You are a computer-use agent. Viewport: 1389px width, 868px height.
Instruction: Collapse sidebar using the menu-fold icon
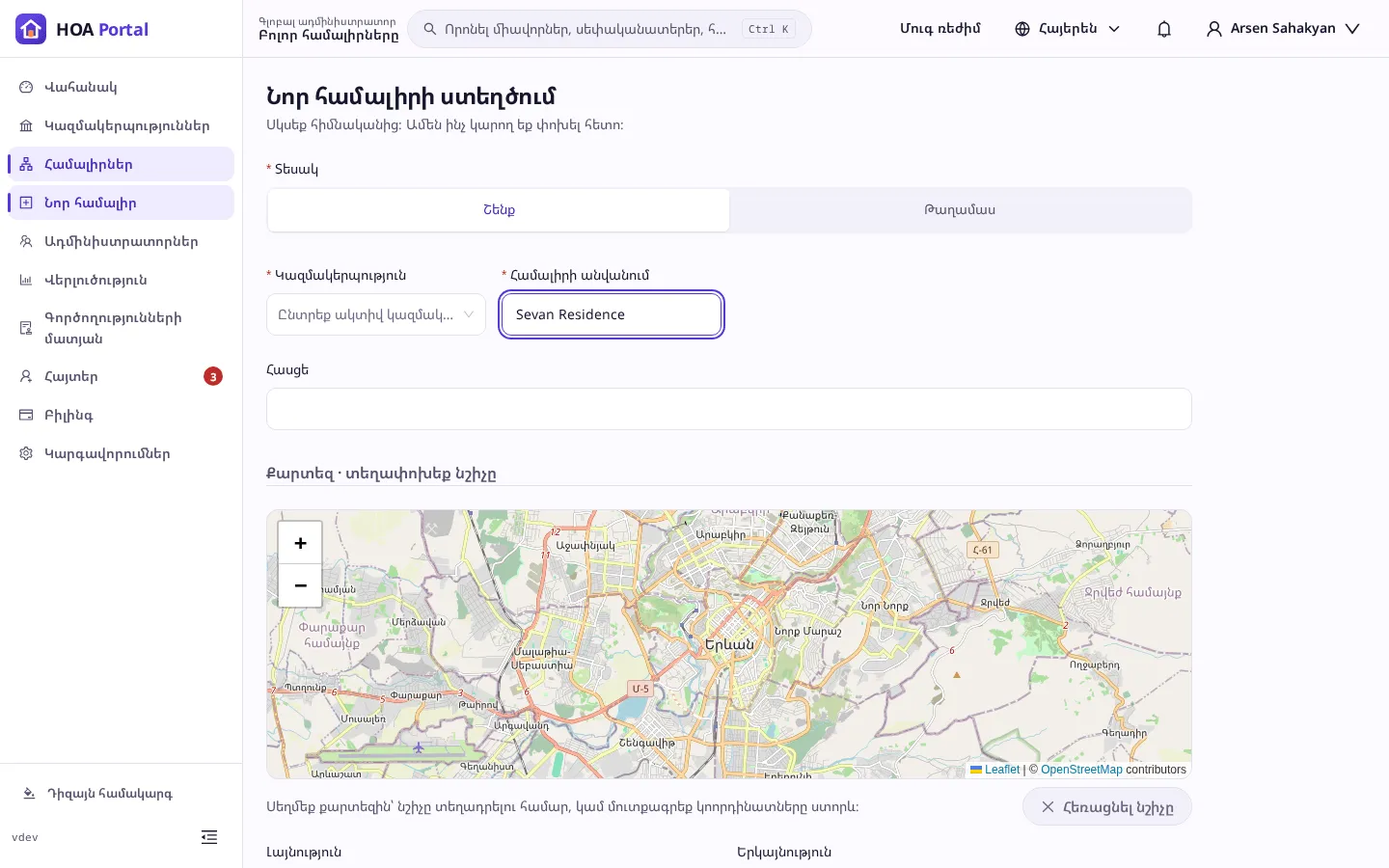[209, 837]
